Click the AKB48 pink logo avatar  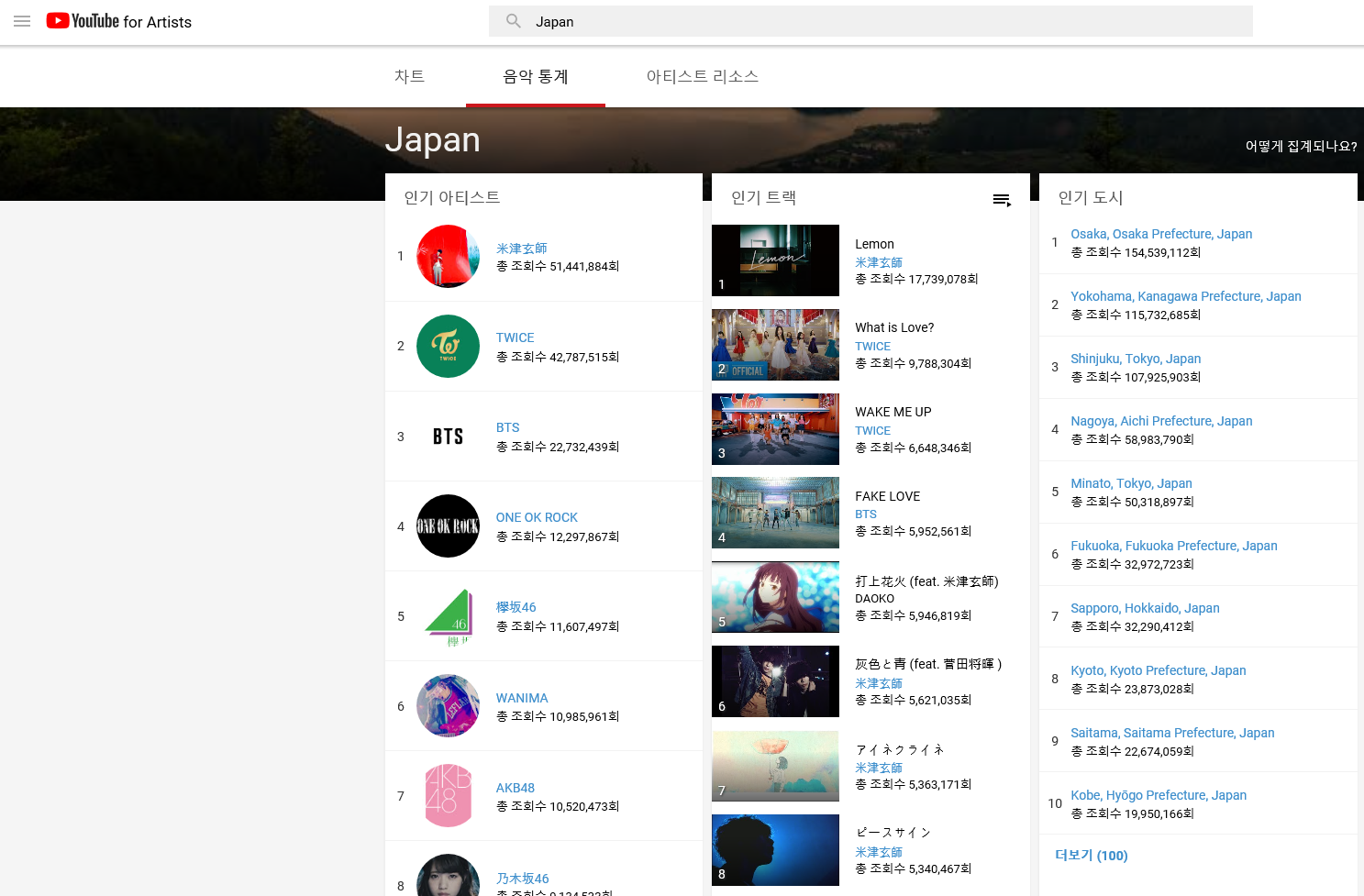pyautogui.click(x=448, y=796)
